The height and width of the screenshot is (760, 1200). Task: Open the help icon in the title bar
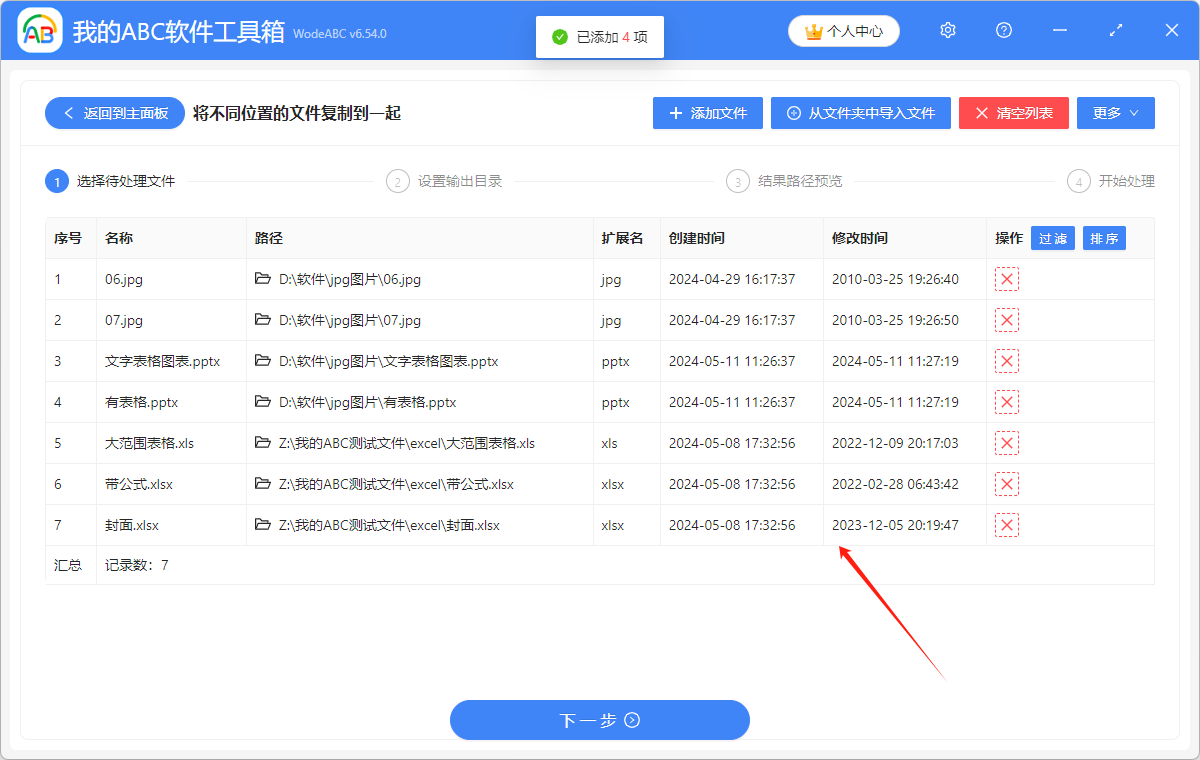(x=1003, y=30)
